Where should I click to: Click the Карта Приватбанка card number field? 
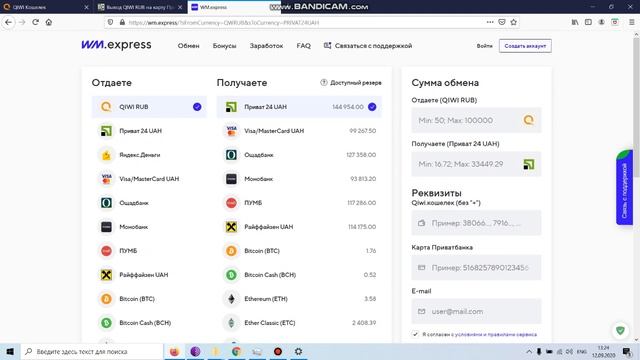[x=476, y=267]
